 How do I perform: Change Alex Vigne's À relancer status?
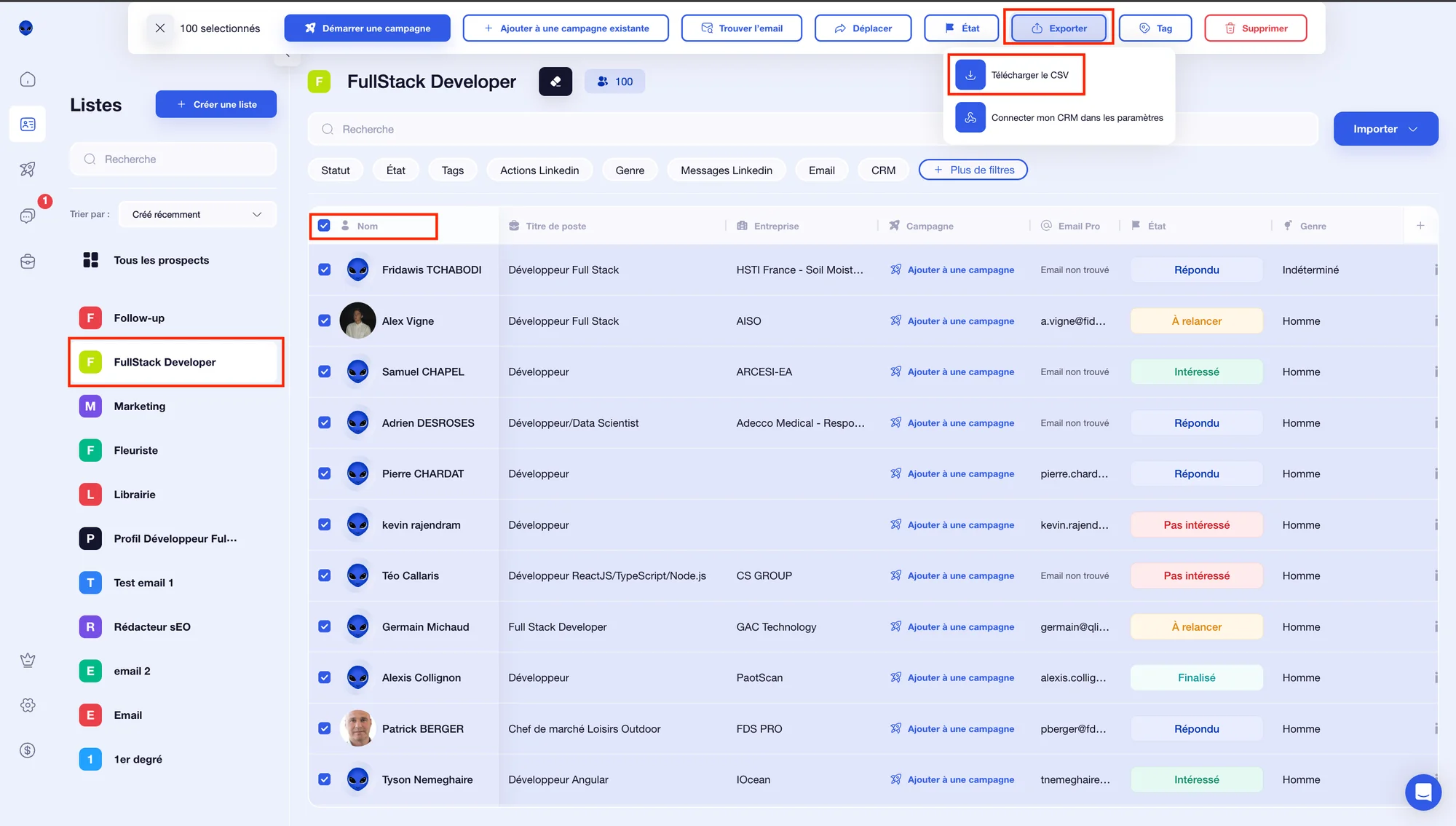(1196, 320)
